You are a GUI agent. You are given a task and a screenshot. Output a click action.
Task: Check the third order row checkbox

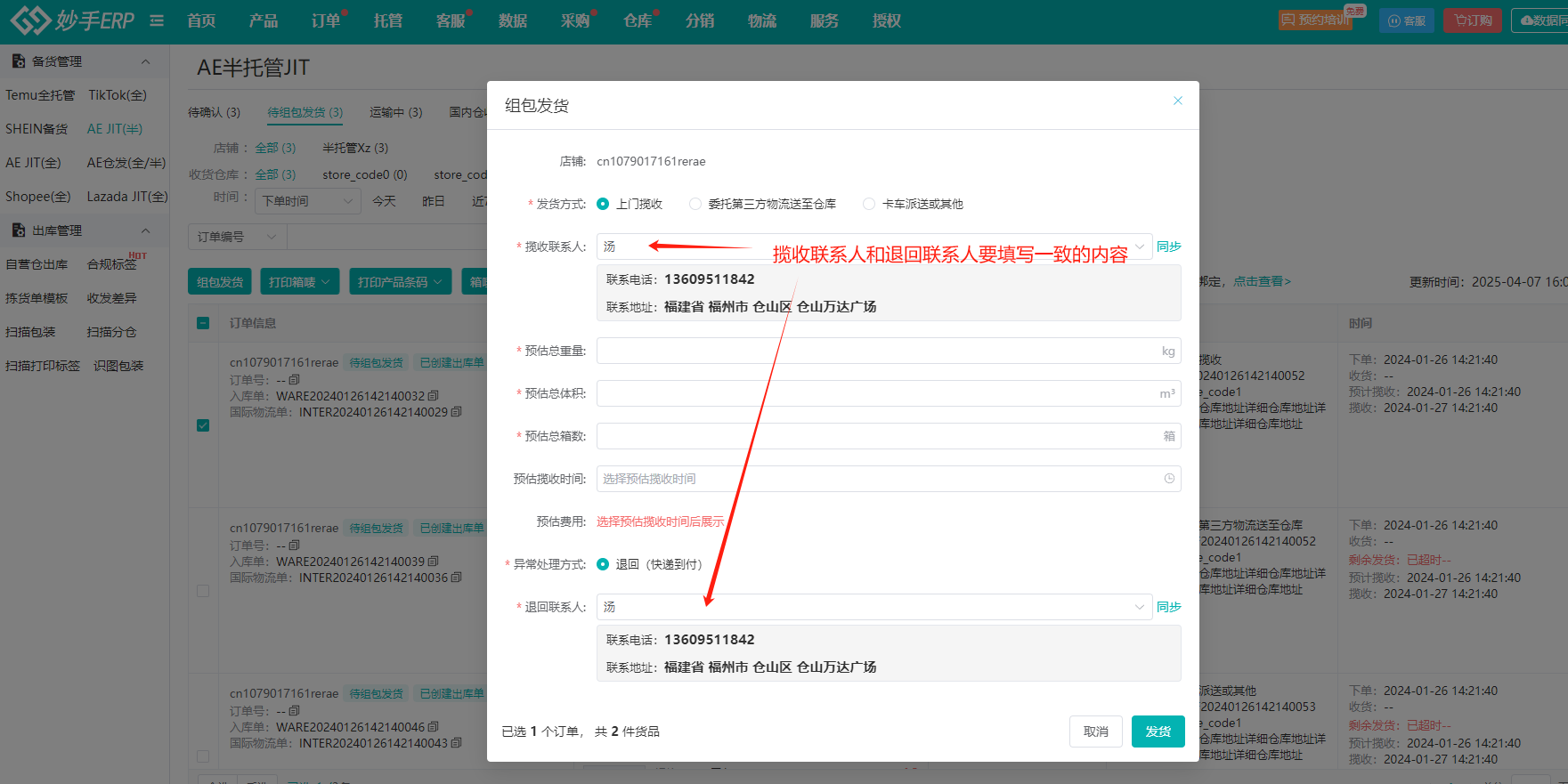pos(203,756)
